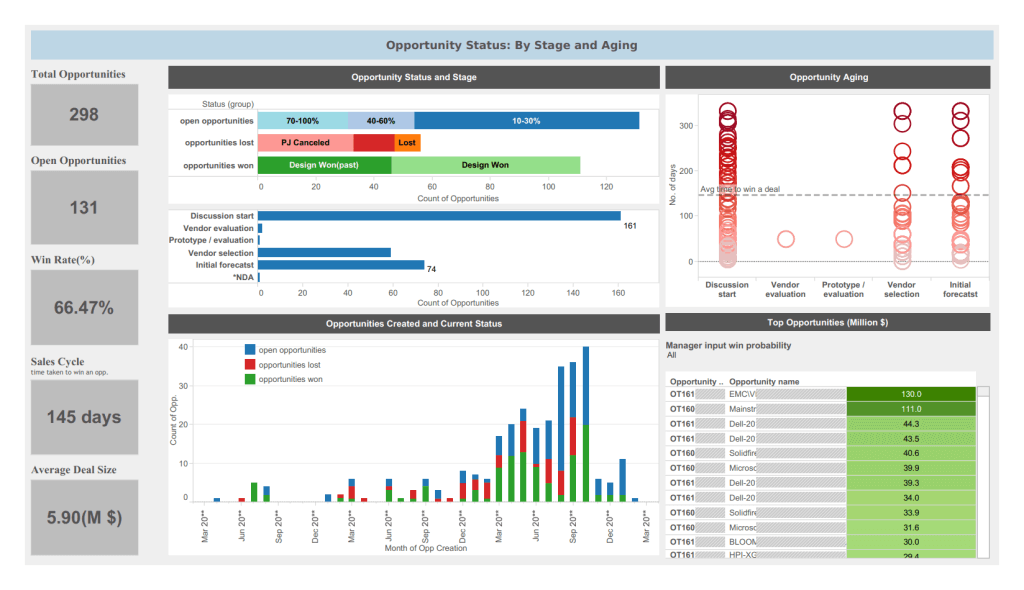Click the Status (group) label
The width and height of the screenshot is (1024, 590).
coord(227,104)
